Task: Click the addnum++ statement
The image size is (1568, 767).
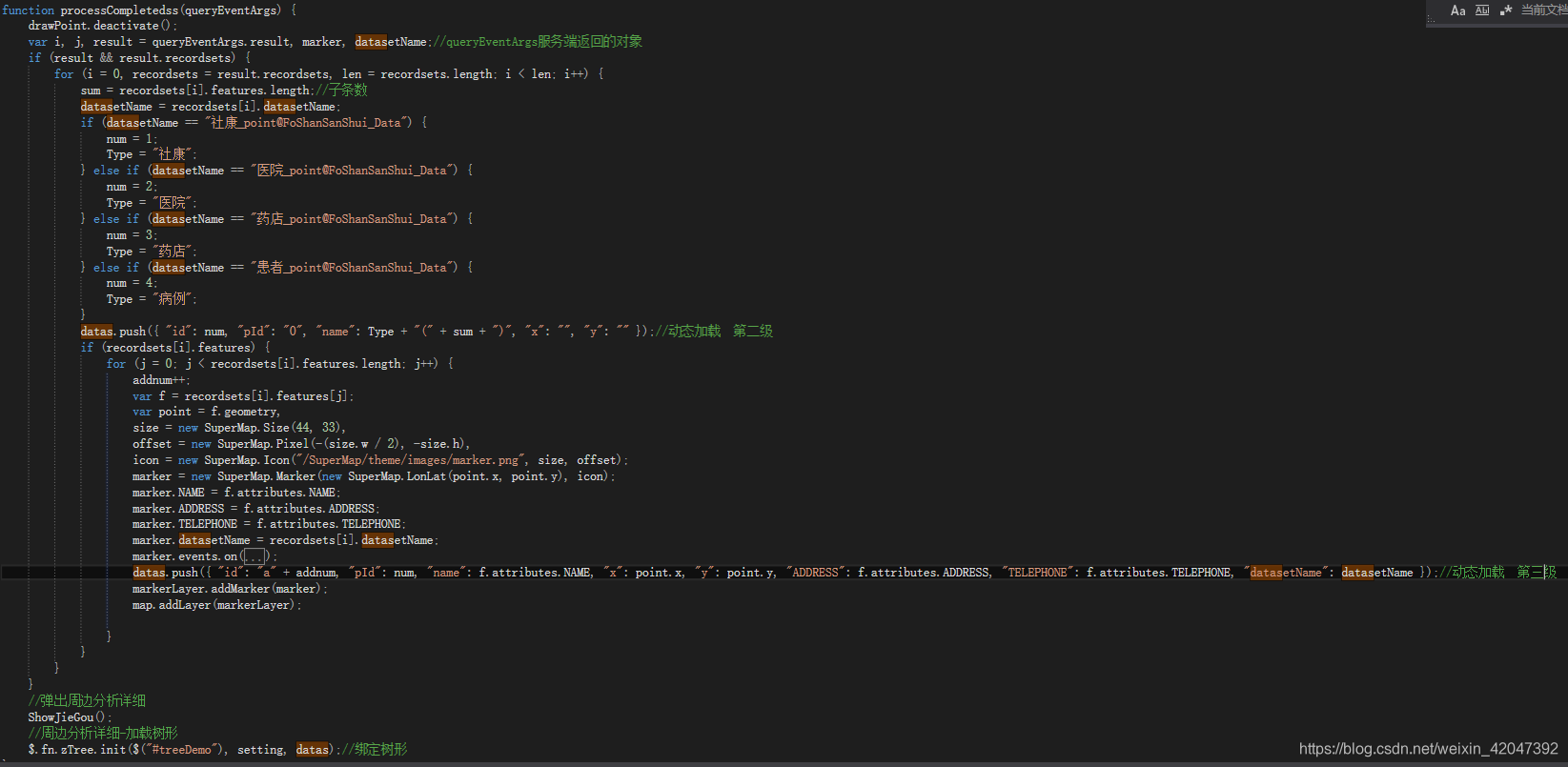Action: [161, 380]
